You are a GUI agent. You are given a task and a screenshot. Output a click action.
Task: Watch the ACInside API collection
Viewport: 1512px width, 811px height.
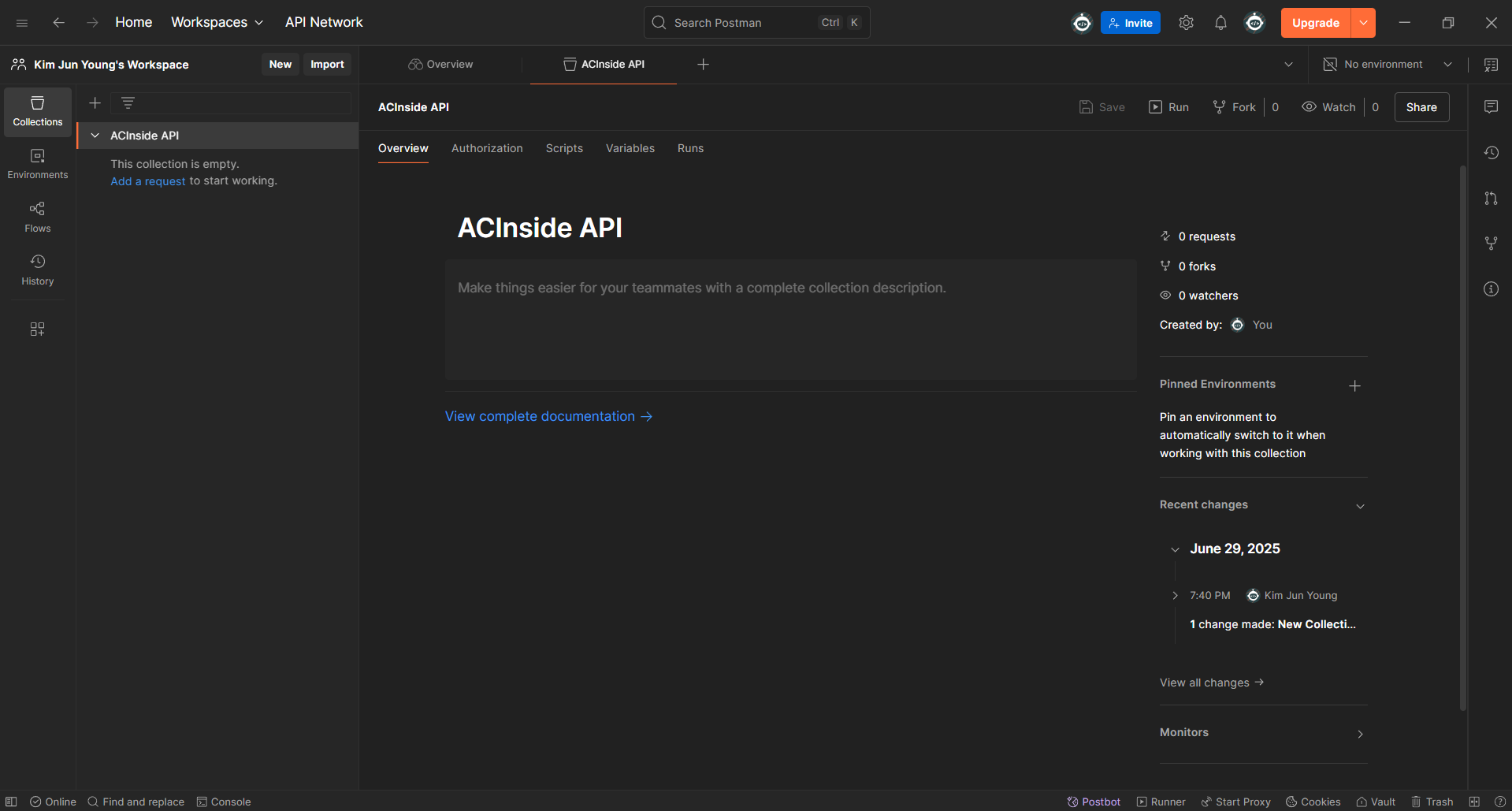tap(1328, 107)
